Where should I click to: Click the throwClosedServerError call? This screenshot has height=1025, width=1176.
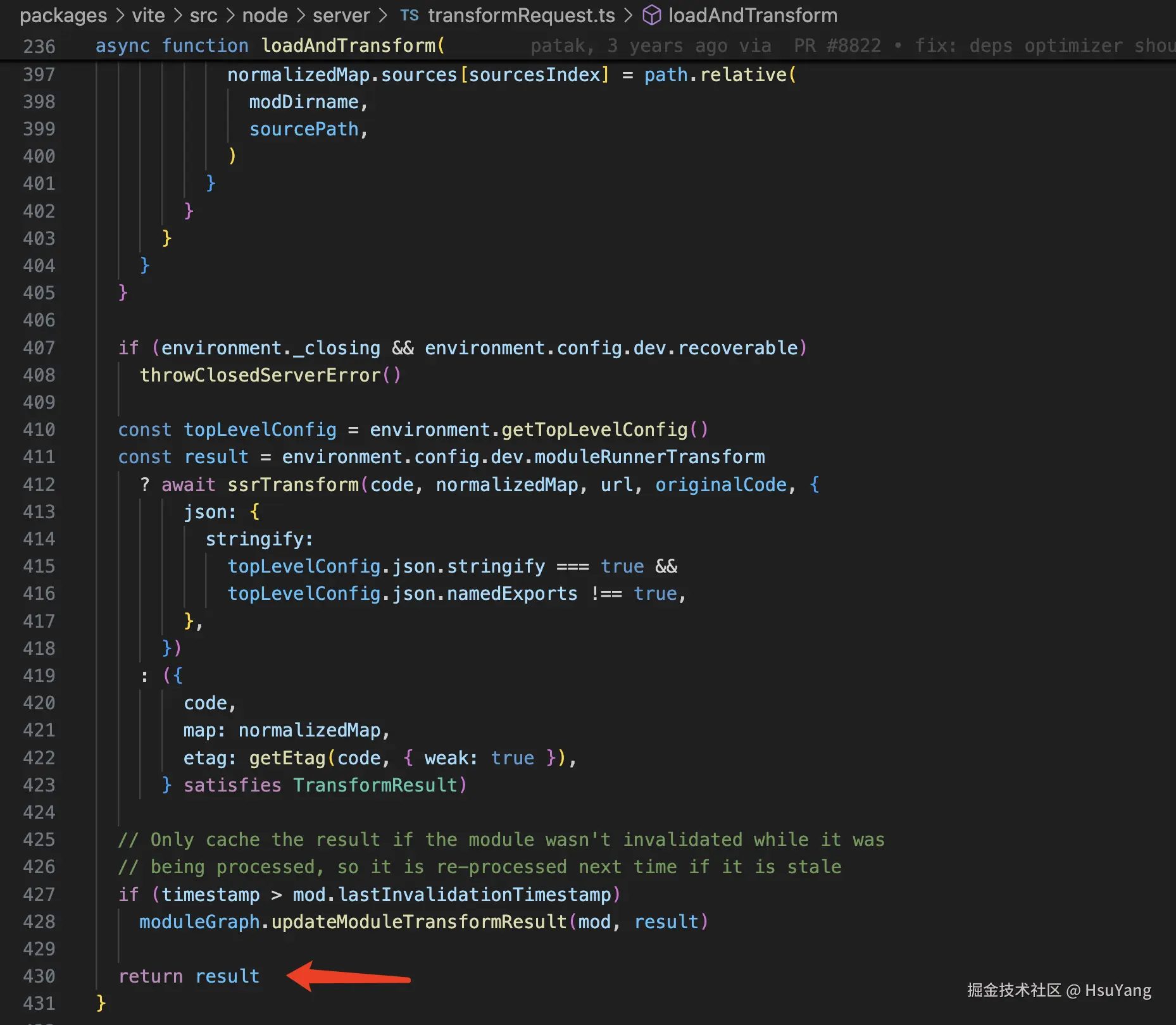(260, 375)
